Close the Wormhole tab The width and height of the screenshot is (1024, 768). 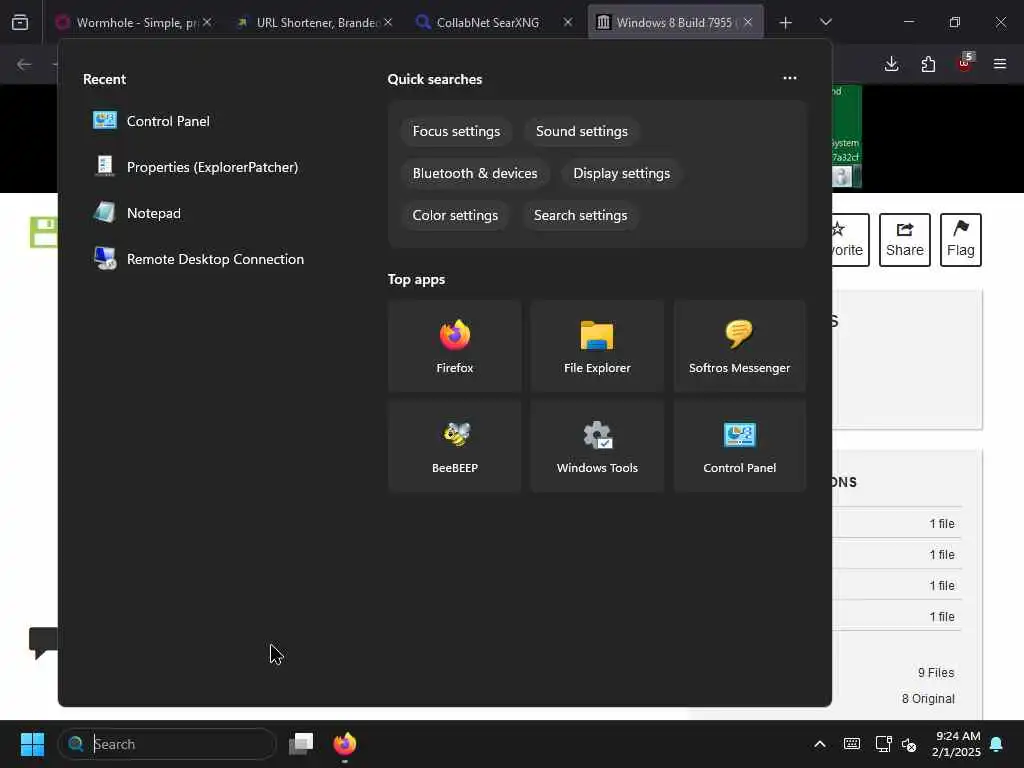207,22
